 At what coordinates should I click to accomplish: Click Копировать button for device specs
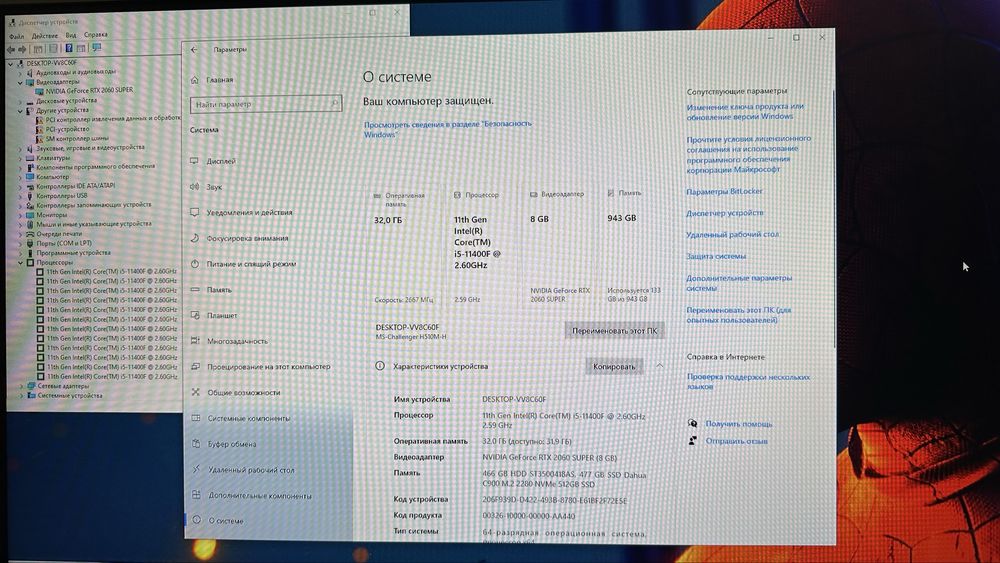tap(614, 367)
